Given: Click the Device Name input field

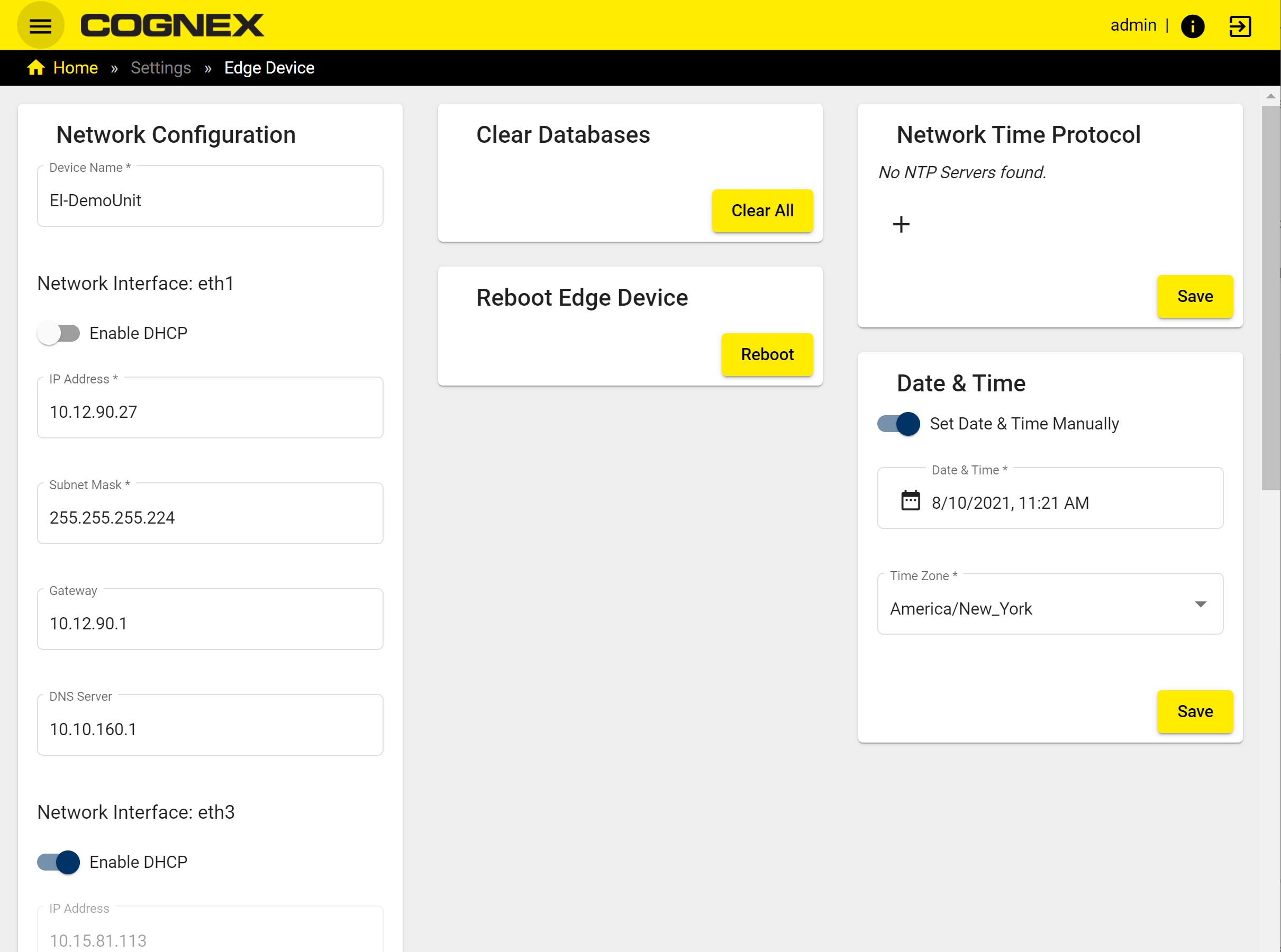Looking at the screenshot, I should click(x=210, y=200).
